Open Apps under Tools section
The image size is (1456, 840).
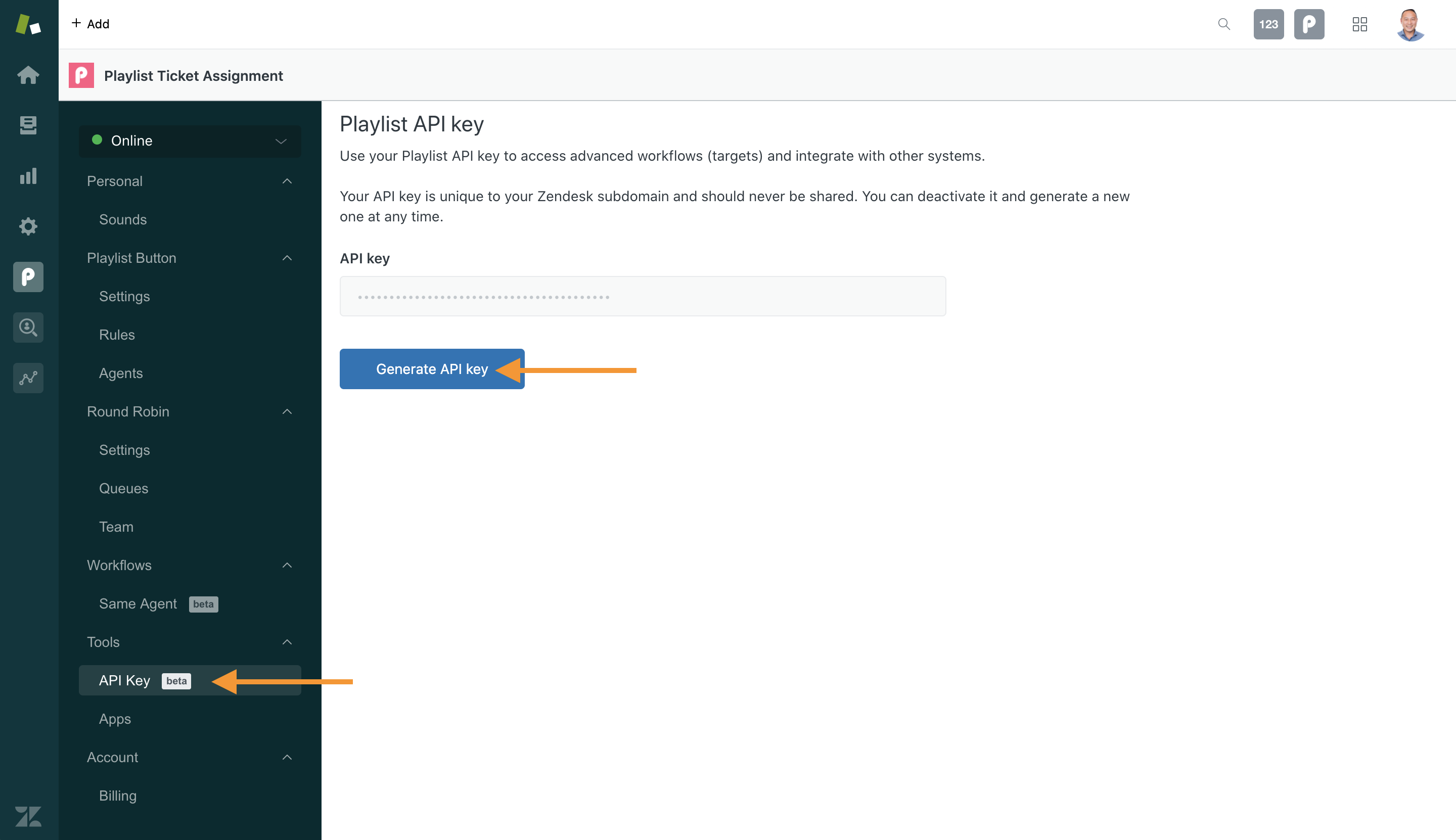pyautogui.click(x=115, y=718)
